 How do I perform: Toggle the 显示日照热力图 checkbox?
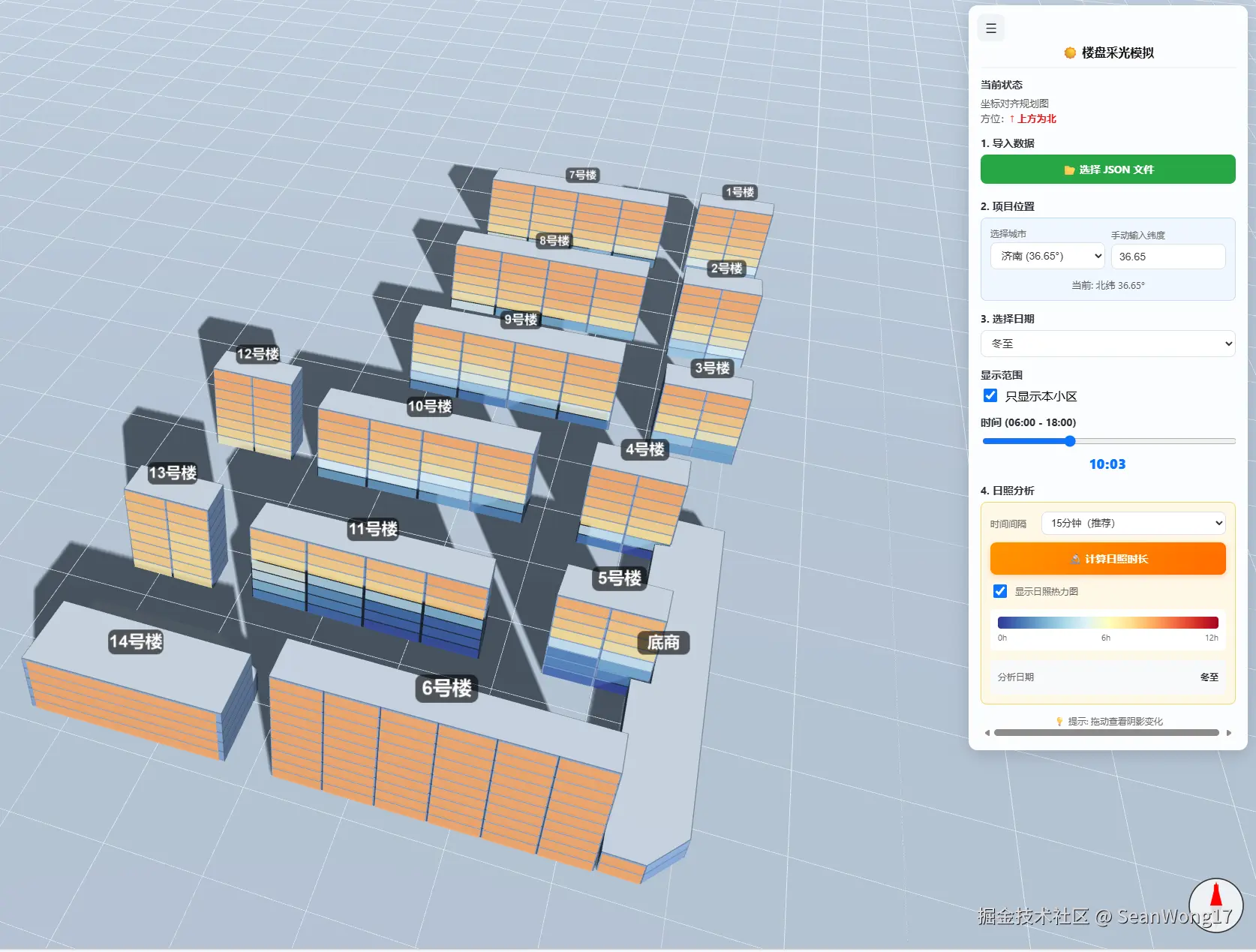pos(1000,591)
